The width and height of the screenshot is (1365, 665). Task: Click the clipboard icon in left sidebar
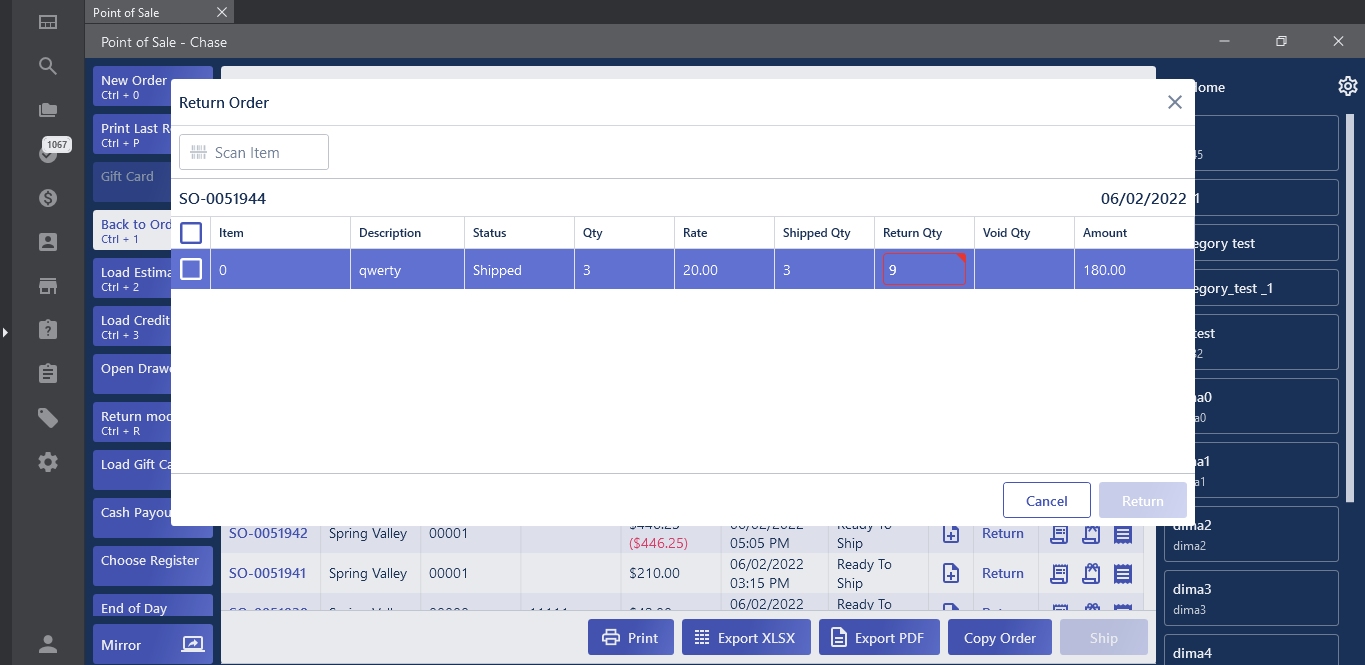point(48,374)
